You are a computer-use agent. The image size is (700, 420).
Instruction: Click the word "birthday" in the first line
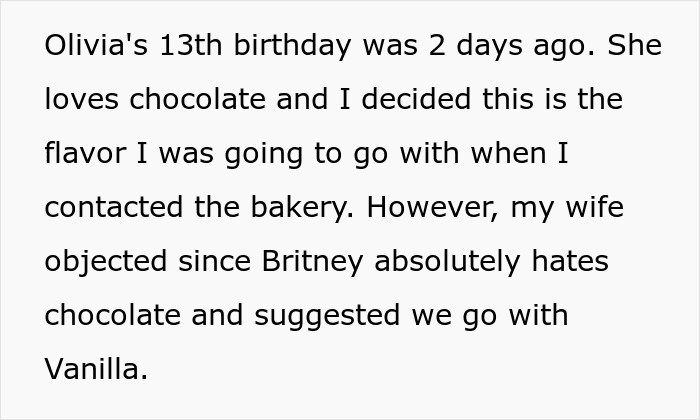(x=292, y=47)
